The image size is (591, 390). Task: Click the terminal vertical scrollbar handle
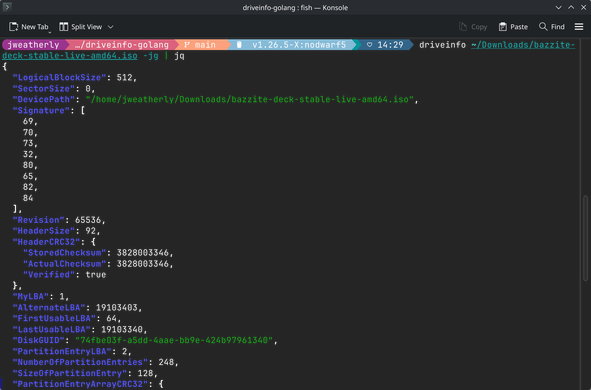click(x=585, y=238)
